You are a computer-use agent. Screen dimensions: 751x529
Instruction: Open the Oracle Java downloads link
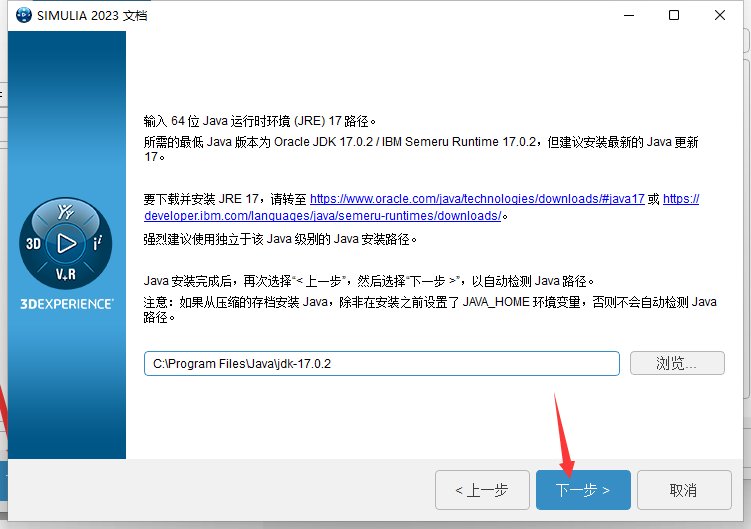point(477,199)
